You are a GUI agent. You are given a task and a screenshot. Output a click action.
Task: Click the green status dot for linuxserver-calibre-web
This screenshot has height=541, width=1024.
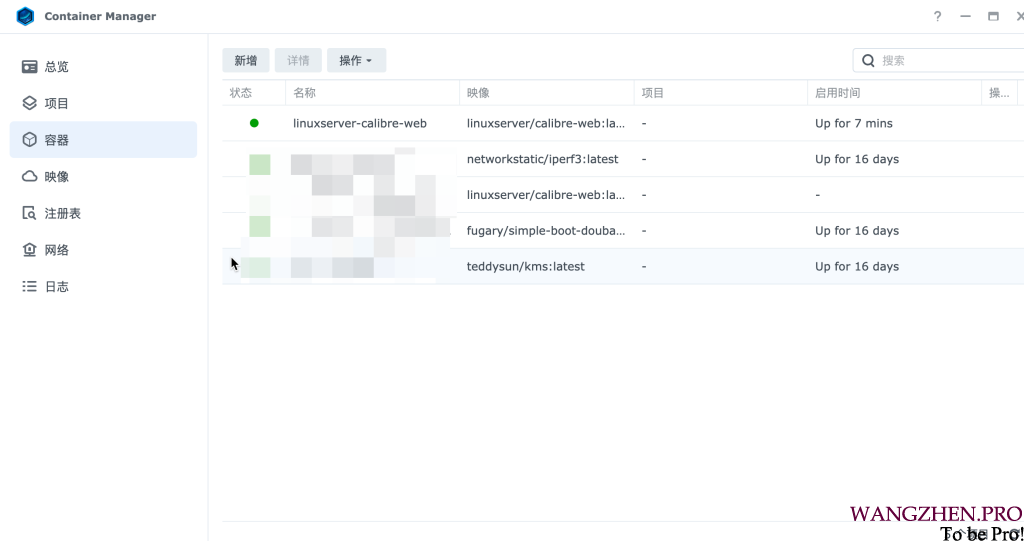[254, 123]
